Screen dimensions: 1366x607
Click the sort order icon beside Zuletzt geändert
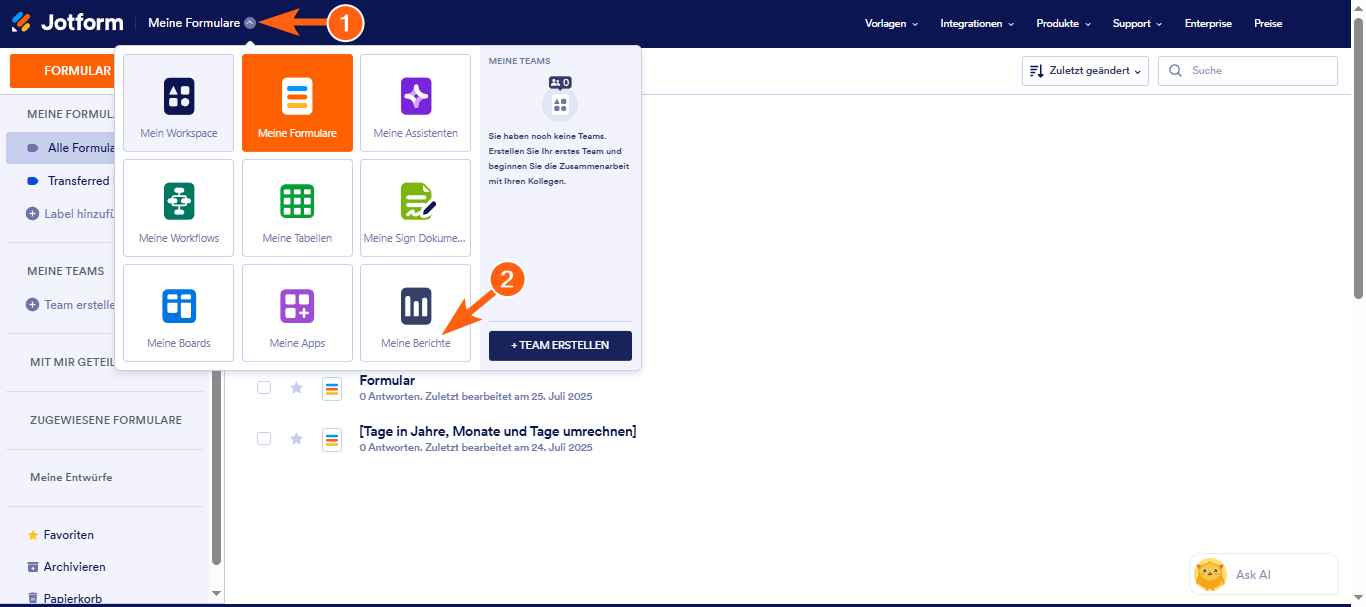tap(1036, 71)
